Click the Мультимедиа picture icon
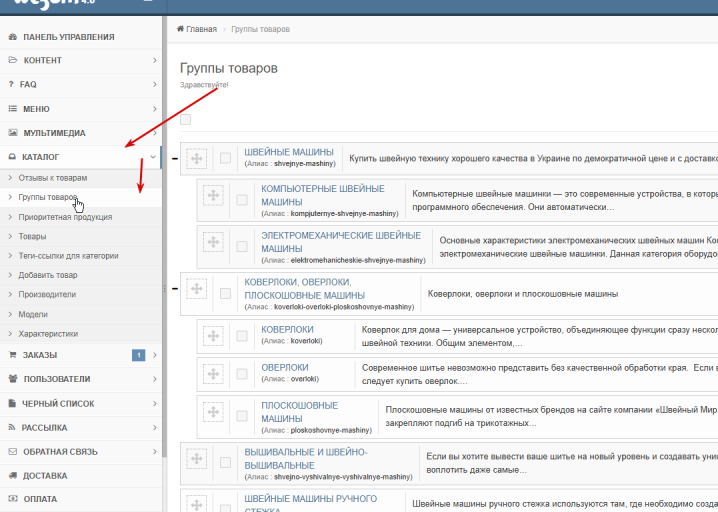This screenshot has height=512, width=718. [13, 133]
